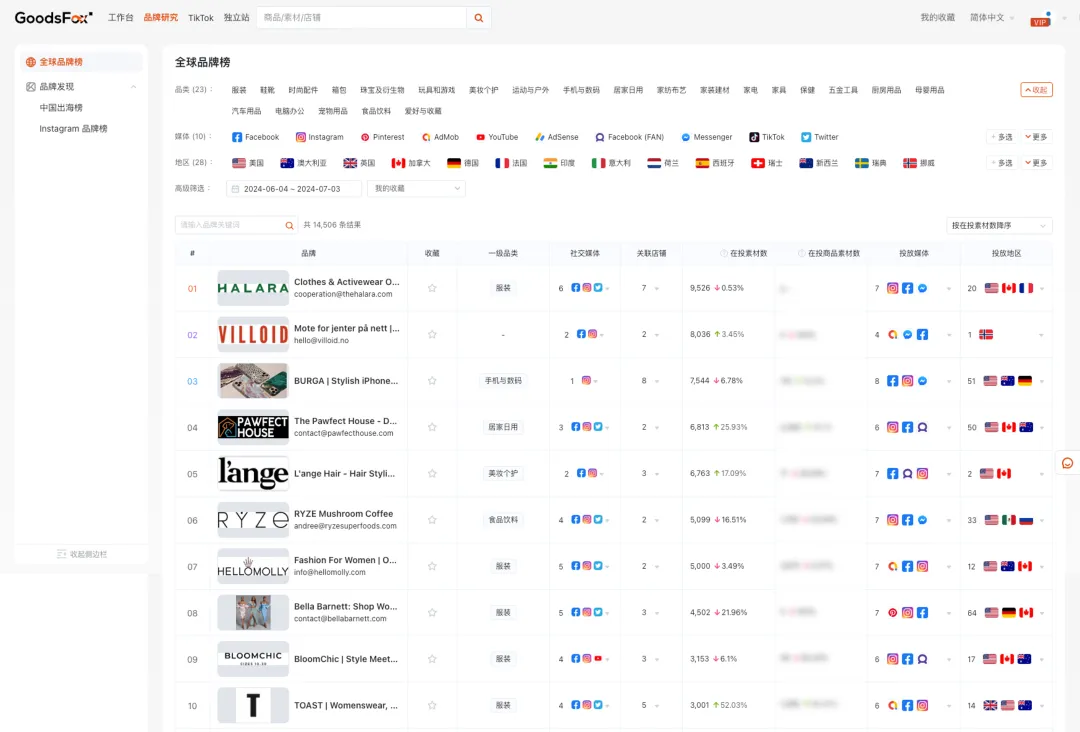Image resolution: width=1080 pixels, height=732 pixels.
Task: Toggle favorite star for L'ange Hair
Action: click(432, 473)
